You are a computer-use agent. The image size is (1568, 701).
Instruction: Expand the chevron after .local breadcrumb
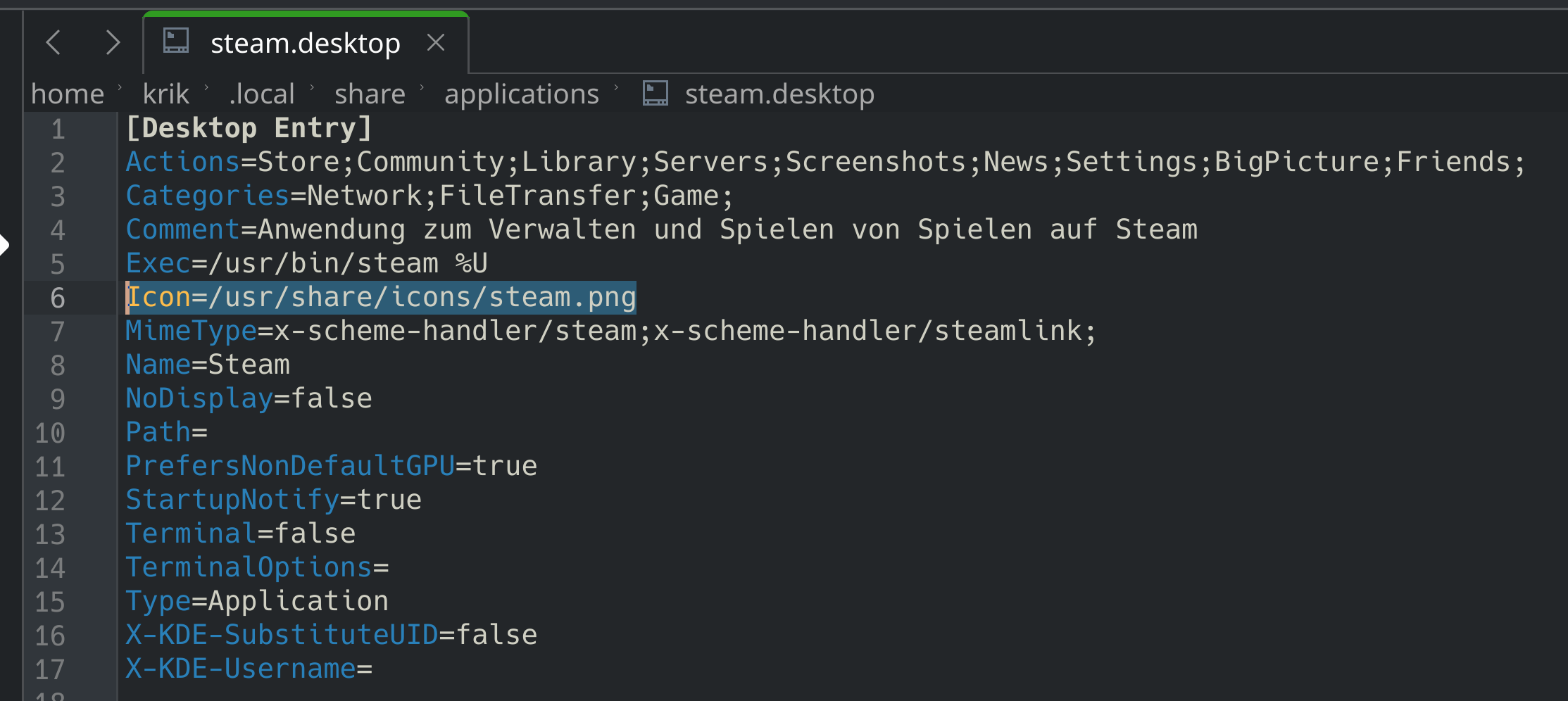pos(312,88)
